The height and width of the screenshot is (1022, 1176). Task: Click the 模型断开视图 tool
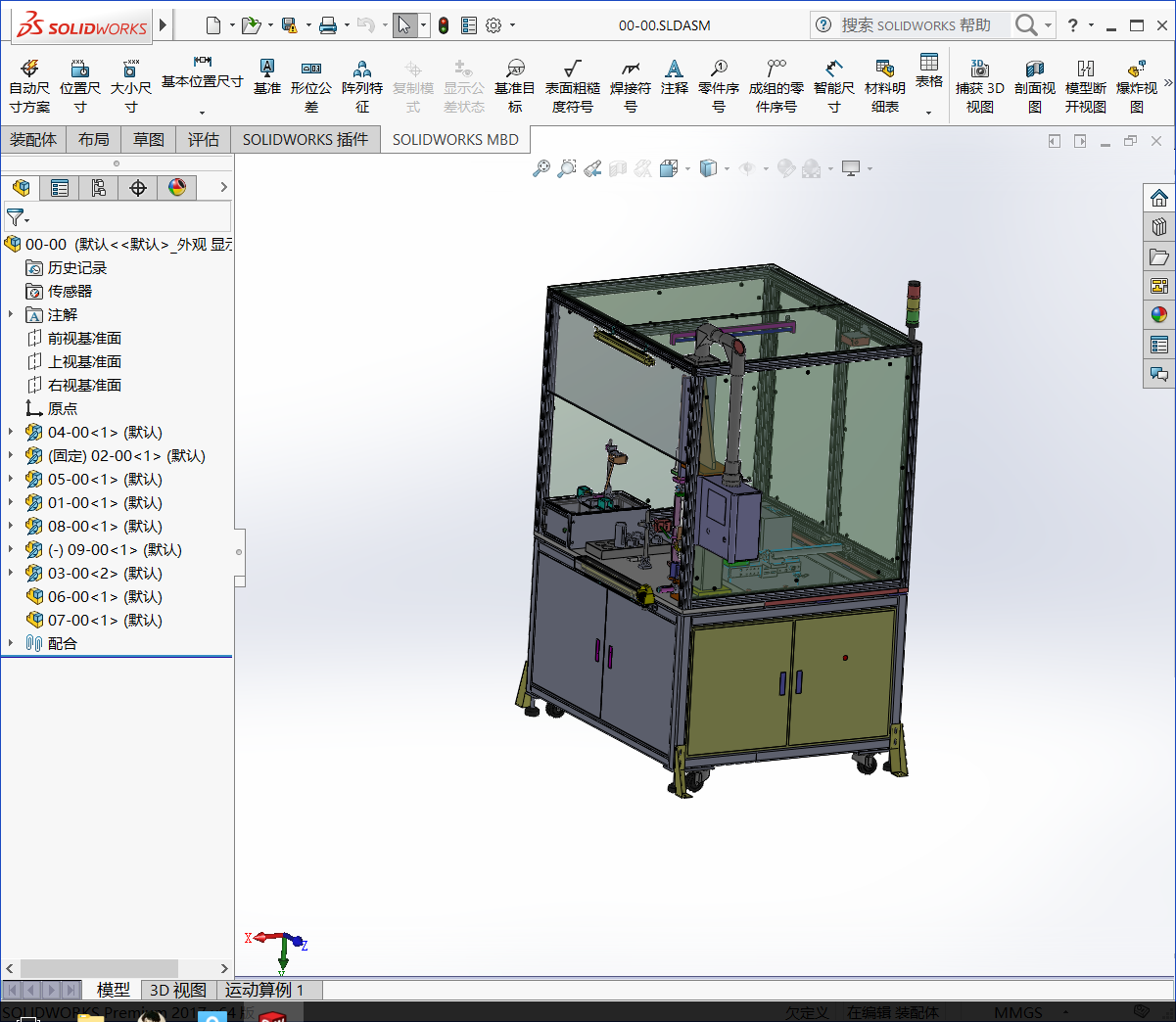coord(1086,87)
